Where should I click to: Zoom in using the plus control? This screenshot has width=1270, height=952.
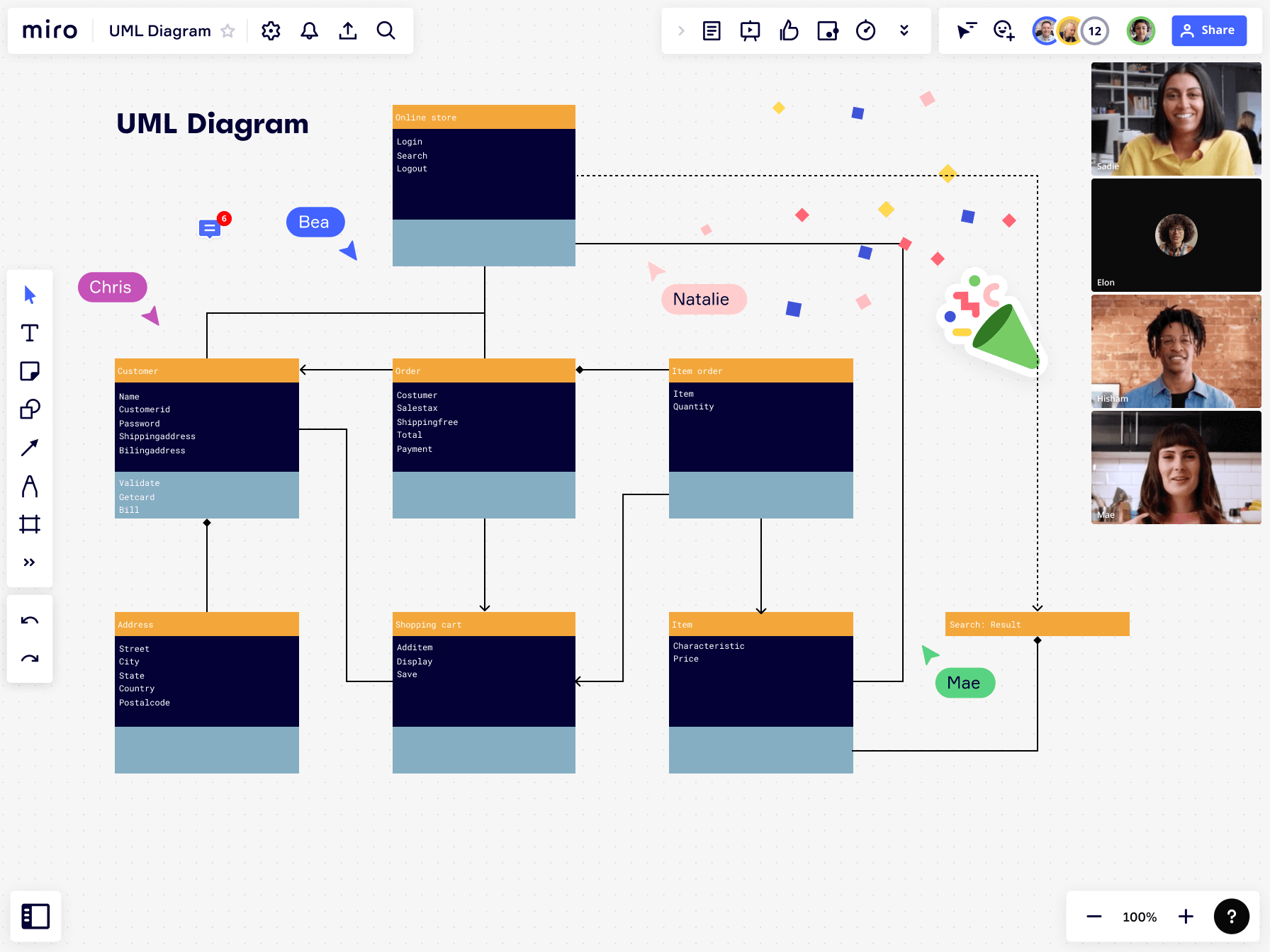[x=1186, y=917]
